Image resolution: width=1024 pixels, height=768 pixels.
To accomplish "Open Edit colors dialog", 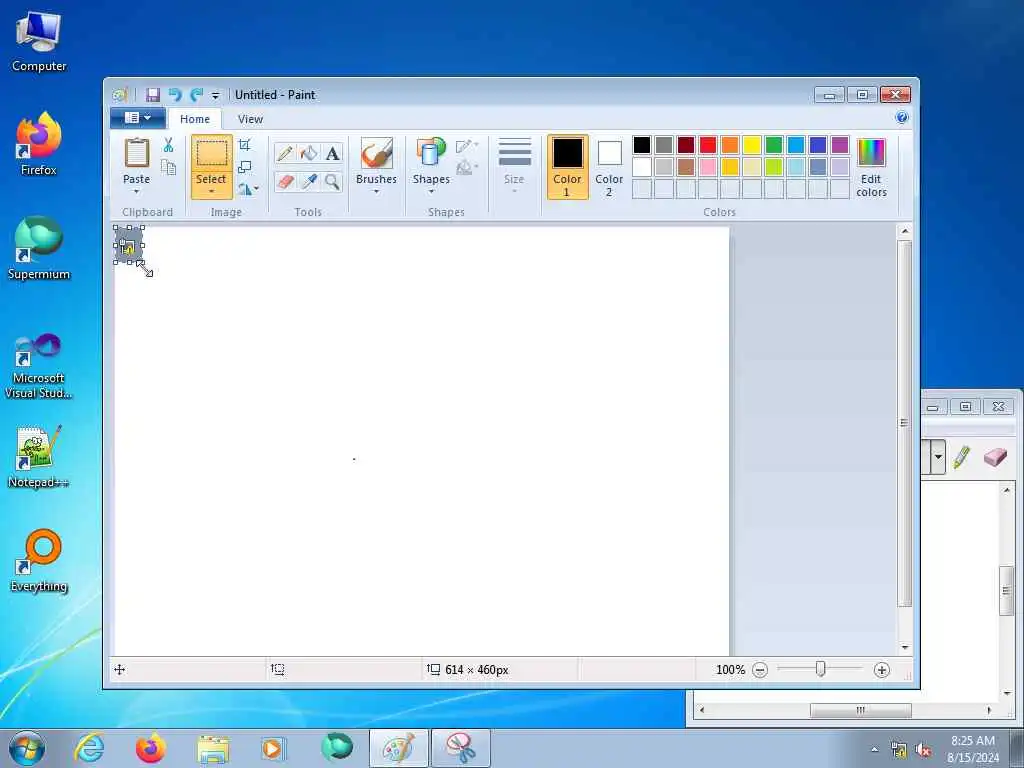I will click(871, 167).
